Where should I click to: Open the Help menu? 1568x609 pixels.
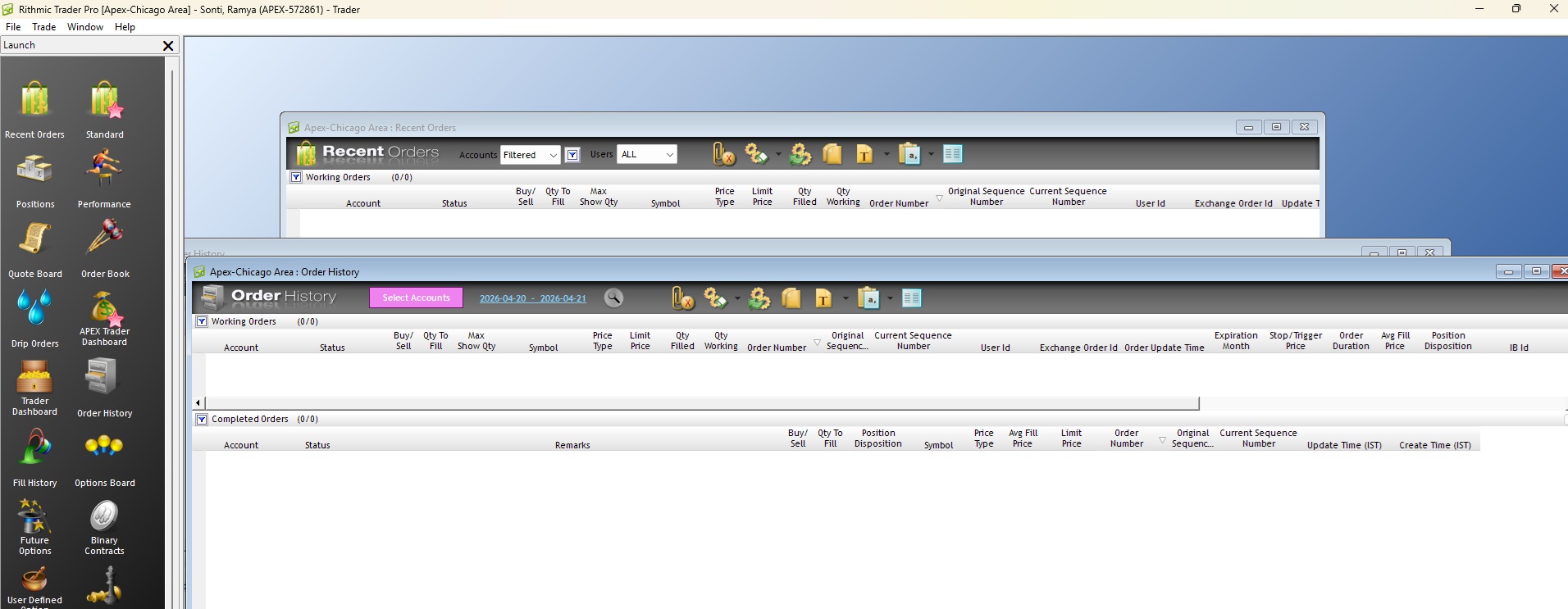click(125, 27)
